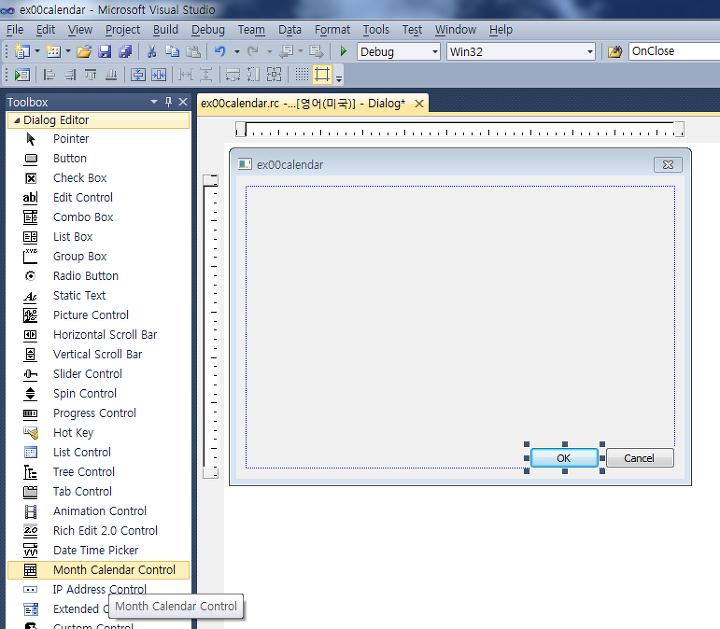The height and width of the screenshot is (629, 720).
Task: Select the Tree Control toolbox item
Action: tap(98, 472)
